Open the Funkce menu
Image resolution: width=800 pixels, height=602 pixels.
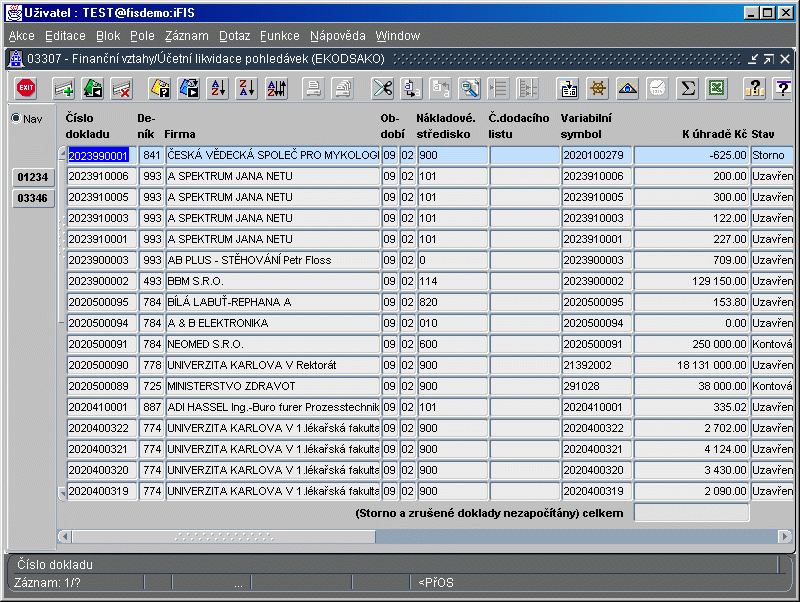(x=280, y=36)
